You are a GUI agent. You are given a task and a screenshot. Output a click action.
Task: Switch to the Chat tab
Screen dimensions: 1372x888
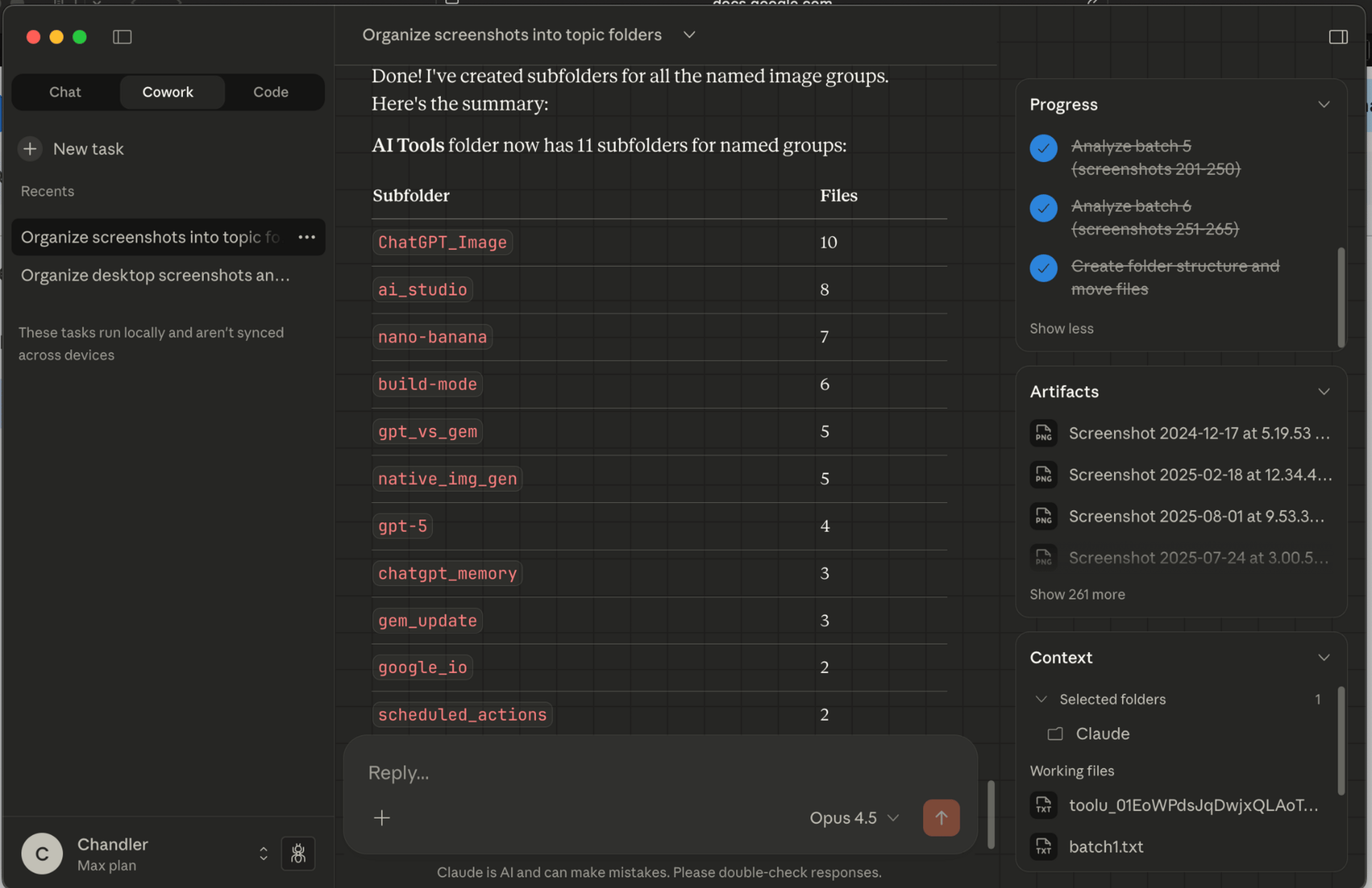coord(65,91)
